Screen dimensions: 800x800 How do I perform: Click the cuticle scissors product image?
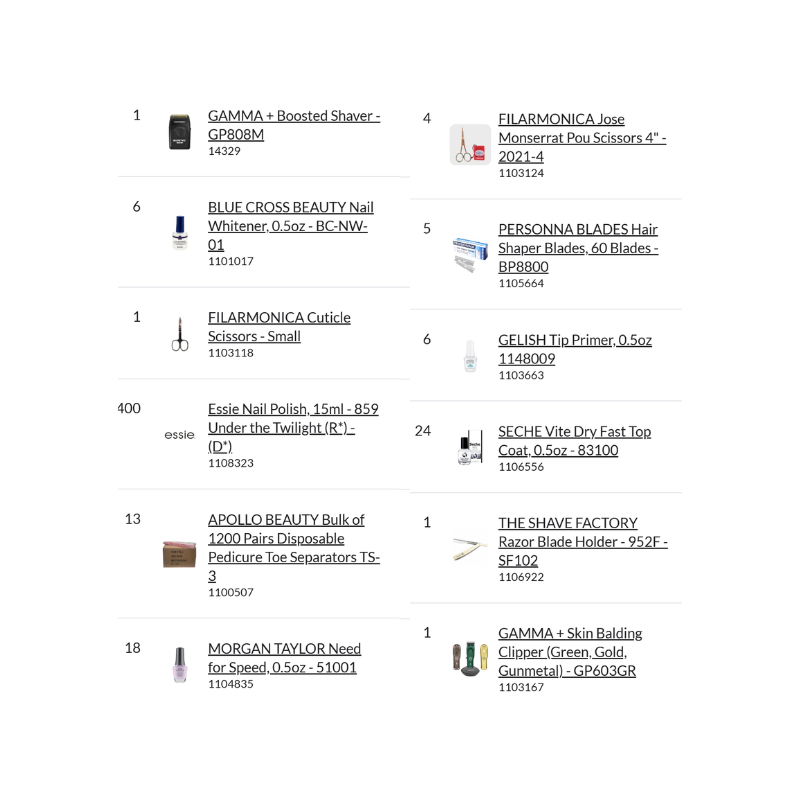[x=179, y=334]
